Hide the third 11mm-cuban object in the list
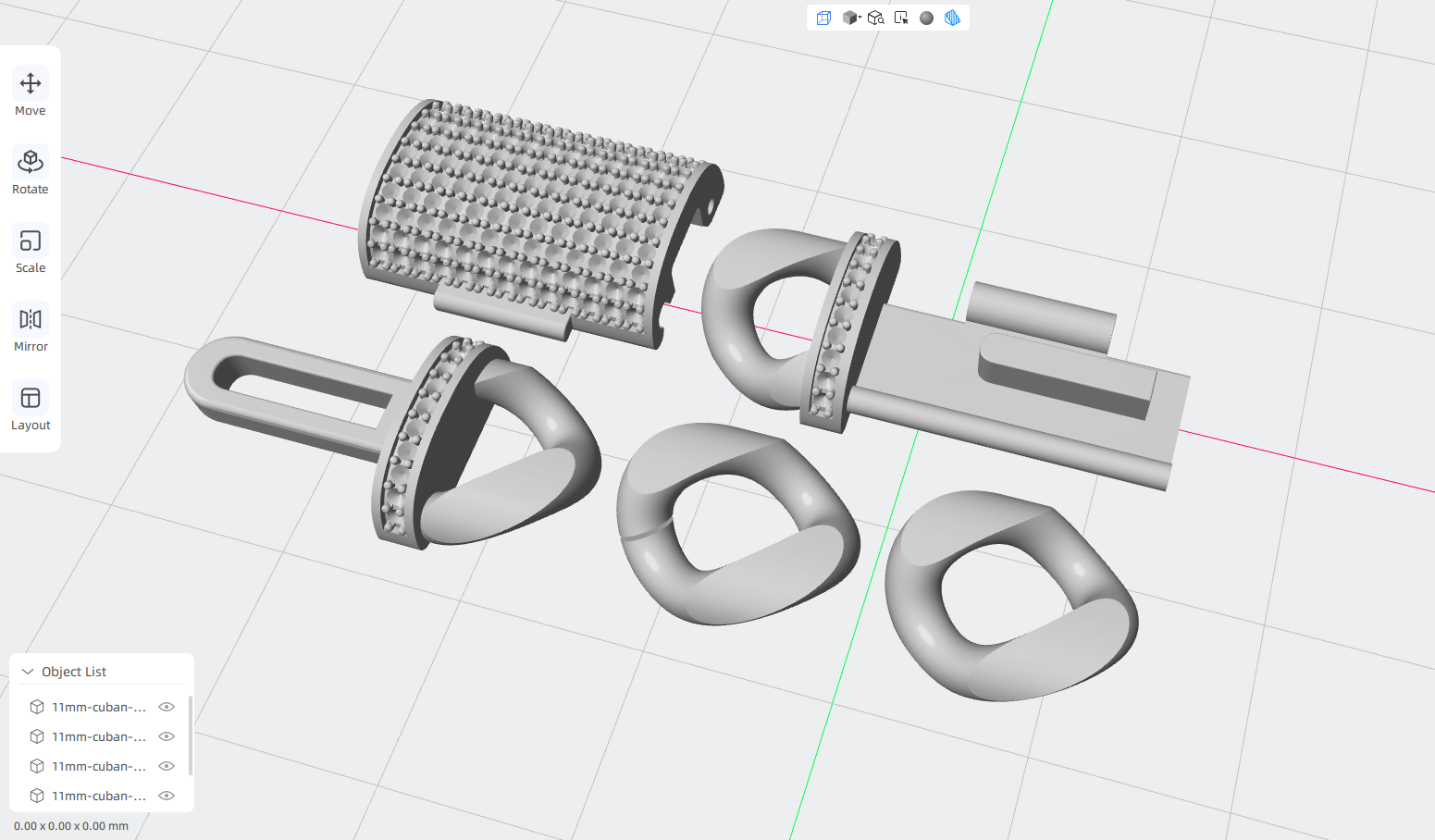 [x=167, y=766]
